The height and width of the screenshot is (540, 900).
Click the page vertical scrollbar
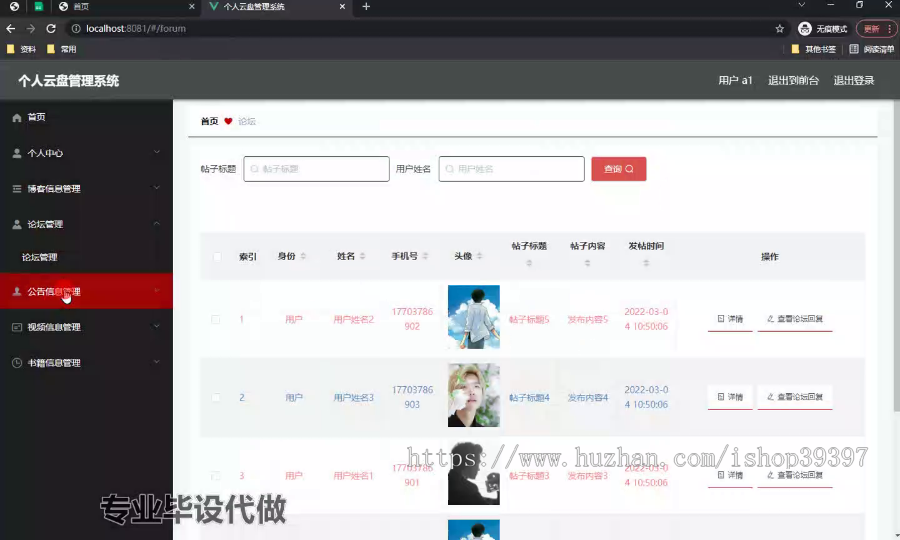[897, 258]
